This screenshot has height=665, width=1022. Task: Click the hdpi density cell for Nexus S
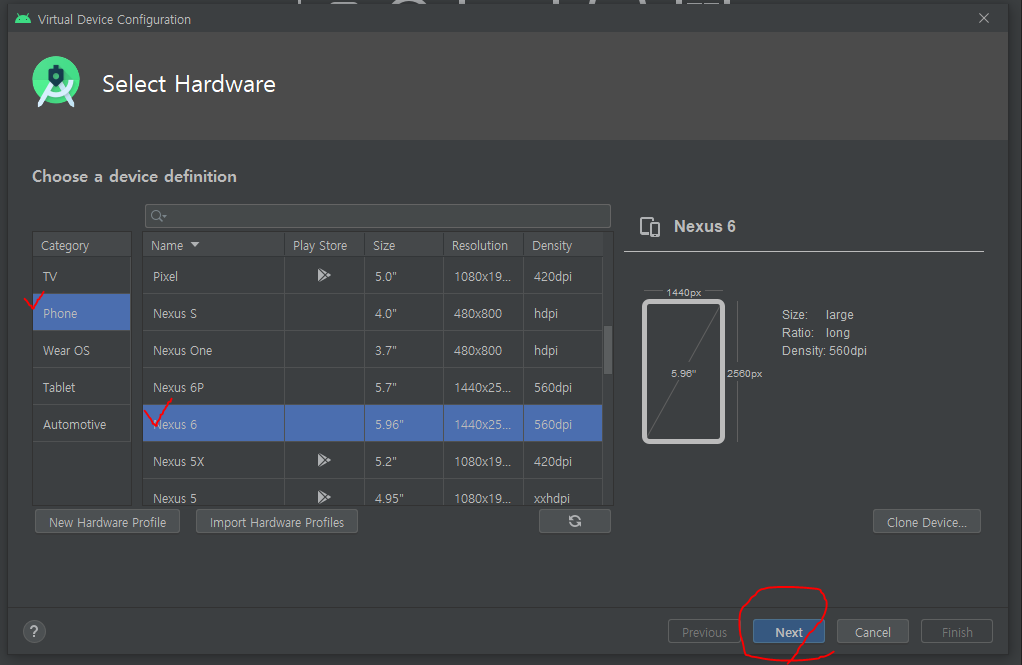click(563, 313)
